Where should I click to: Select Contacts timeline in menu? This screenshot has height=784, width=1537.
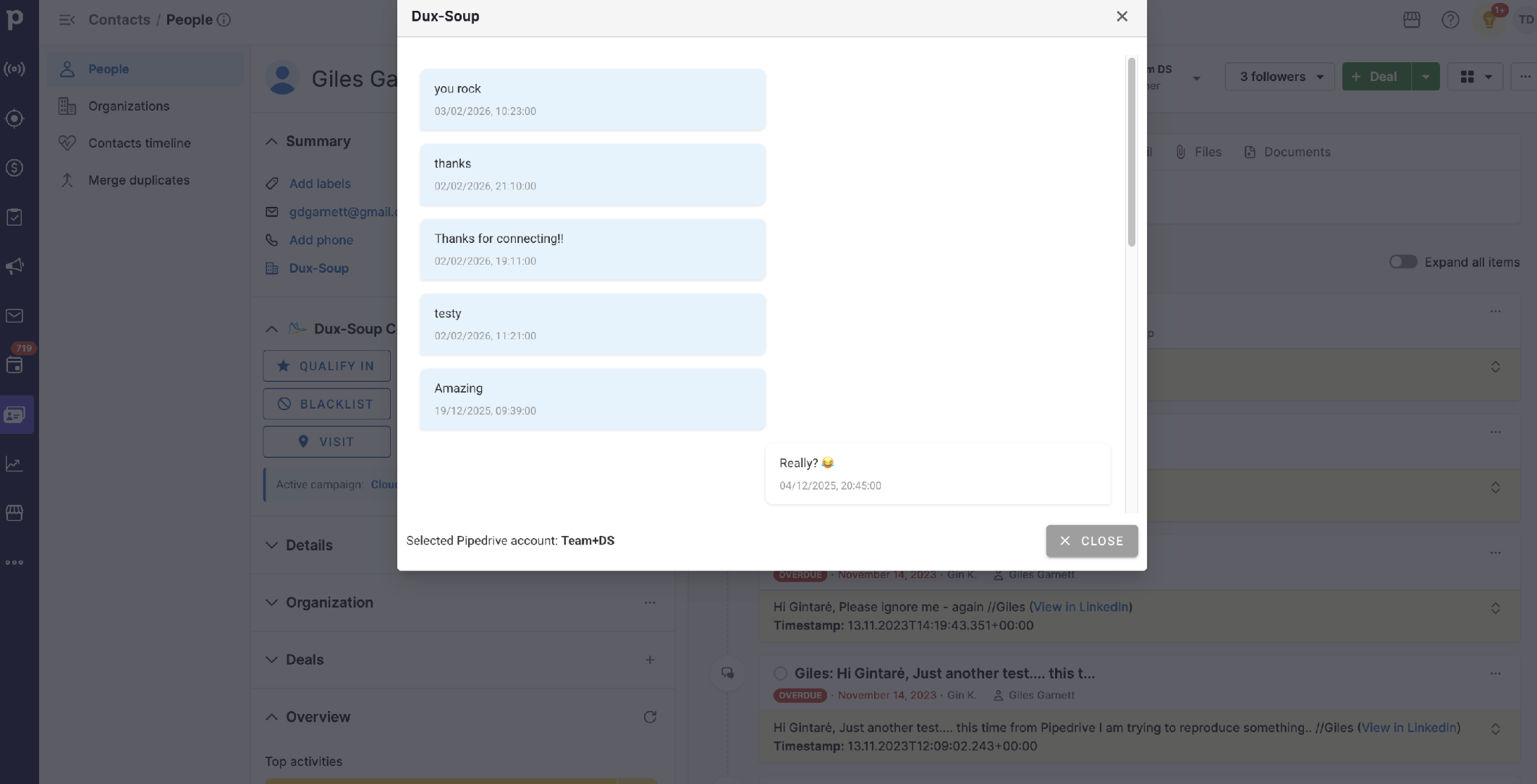click(145, 142)
